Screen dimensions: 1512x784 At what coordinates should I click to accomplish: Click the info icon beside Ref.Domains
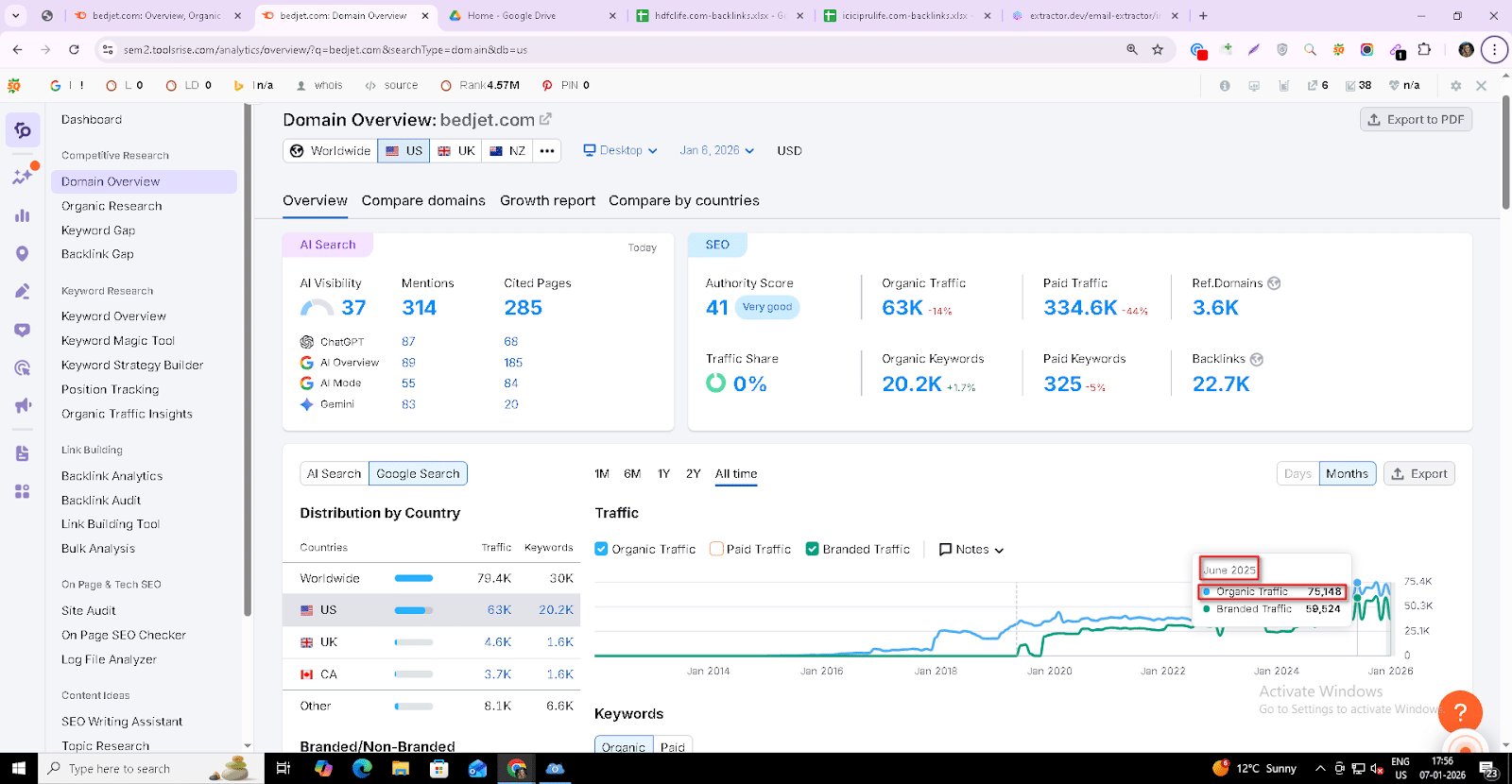point(1274,283)
